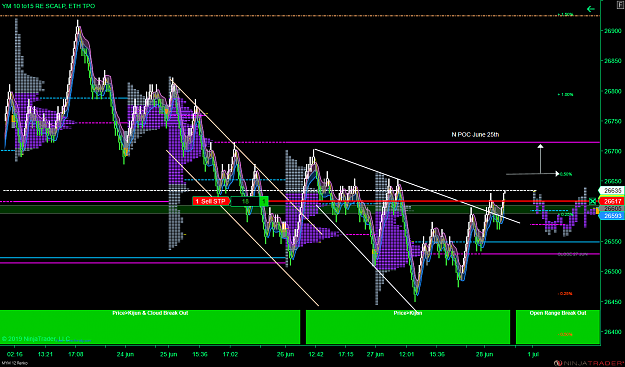Click the white 26635 price marker
Viewport: 625px width, 367px height.
coord(611,191)
